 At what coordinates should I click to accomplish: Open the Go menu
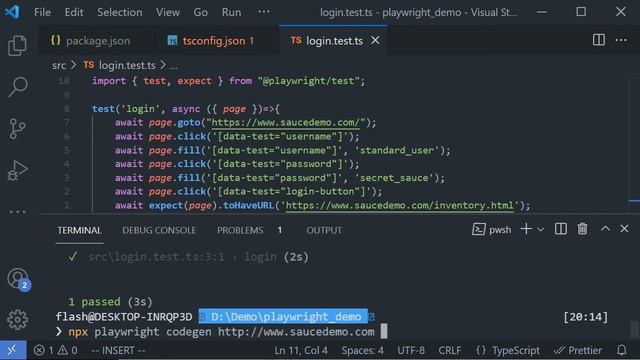[200, 12]
